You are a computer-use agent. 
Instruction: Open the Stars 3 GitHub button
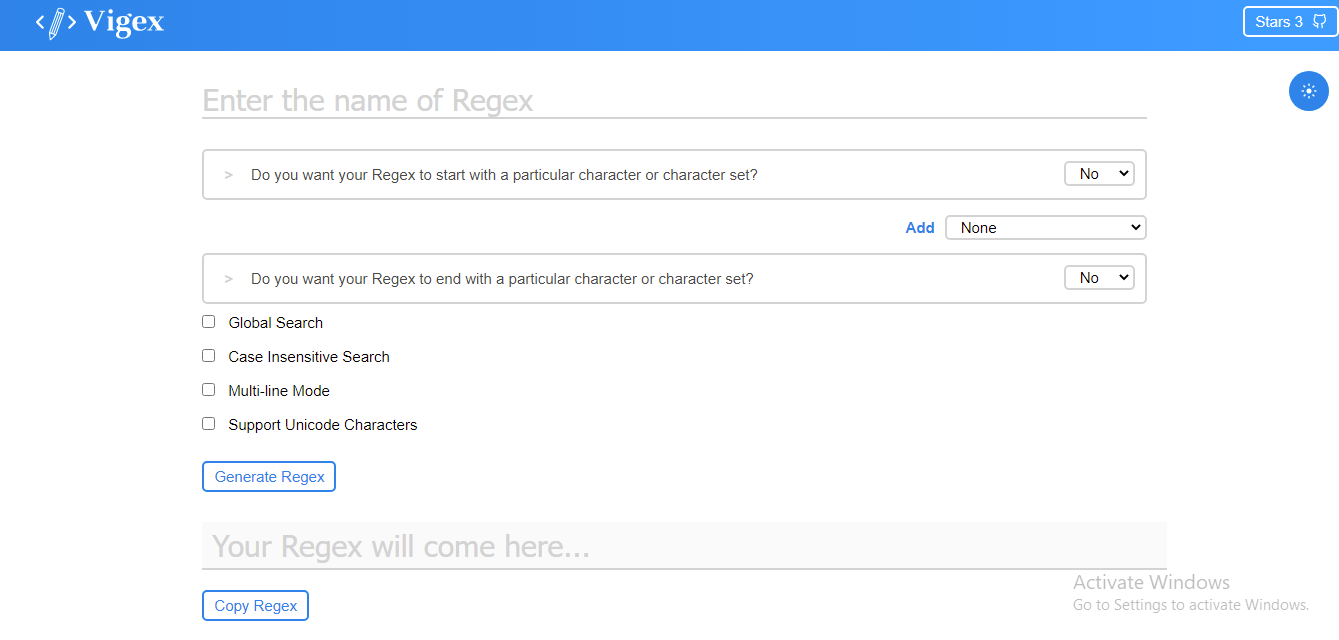[1289, 20]
